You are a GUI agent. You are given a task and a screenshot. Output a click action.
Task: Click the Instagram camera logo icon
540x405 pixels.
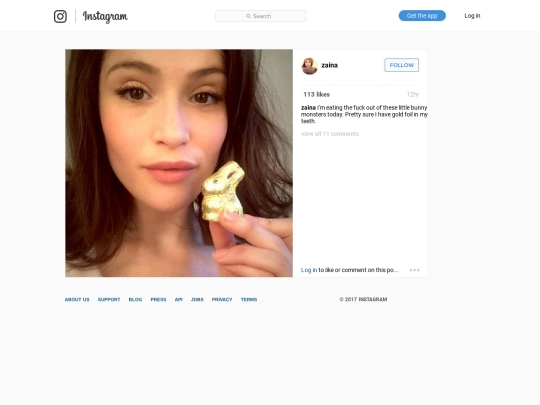pyautogui.click(x=60, y=16)
